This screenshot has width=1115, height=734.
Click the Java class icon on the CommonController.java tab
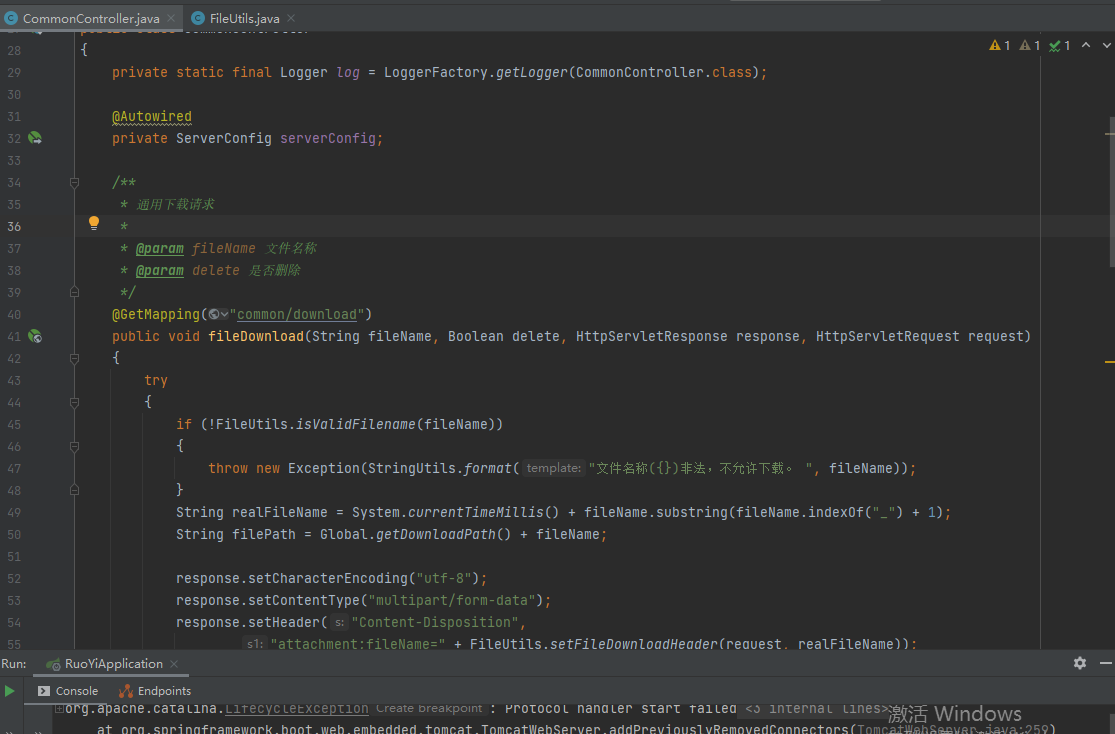point(11,18)
